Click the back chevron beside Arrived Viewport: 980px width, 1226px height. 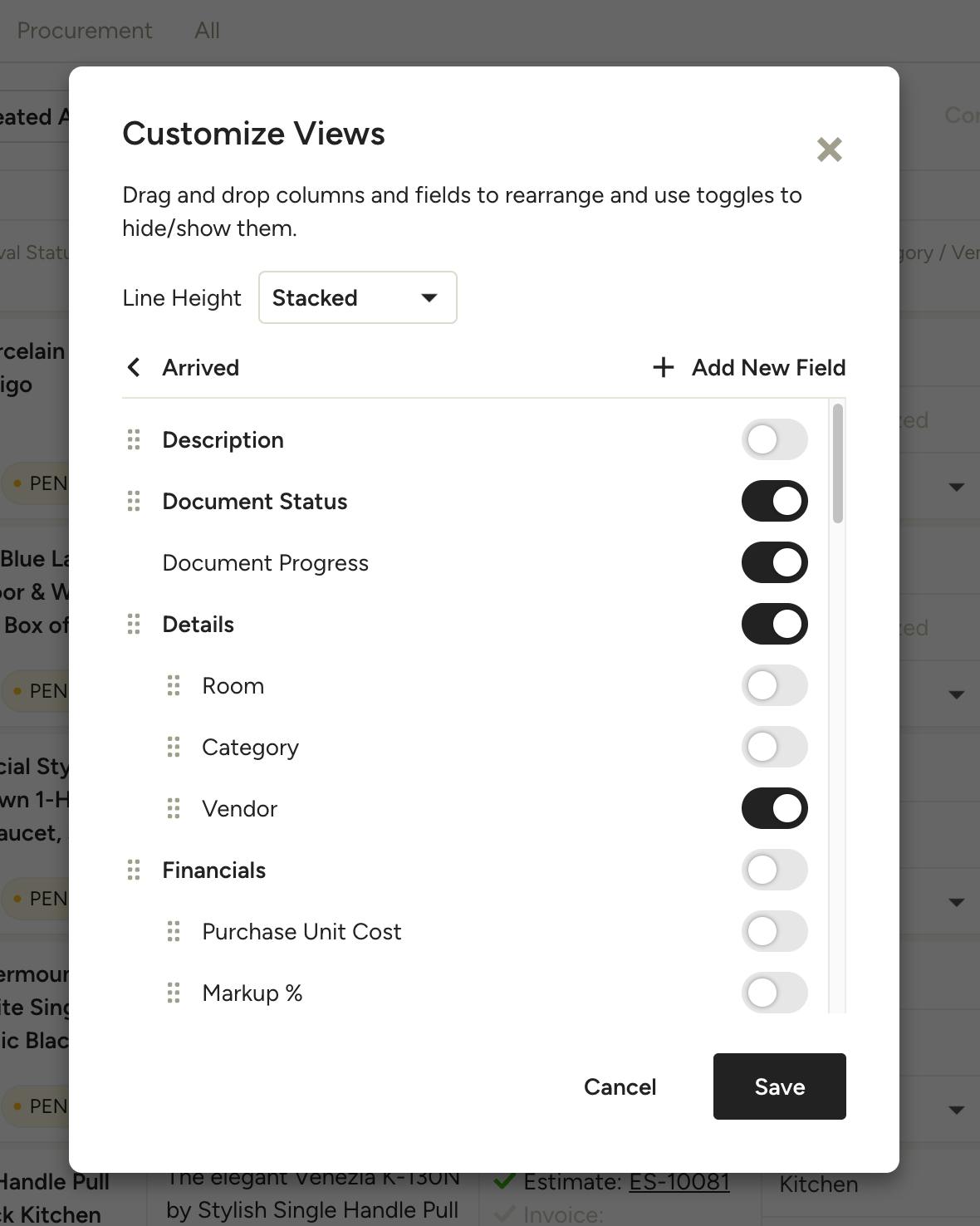pos(134,367)
